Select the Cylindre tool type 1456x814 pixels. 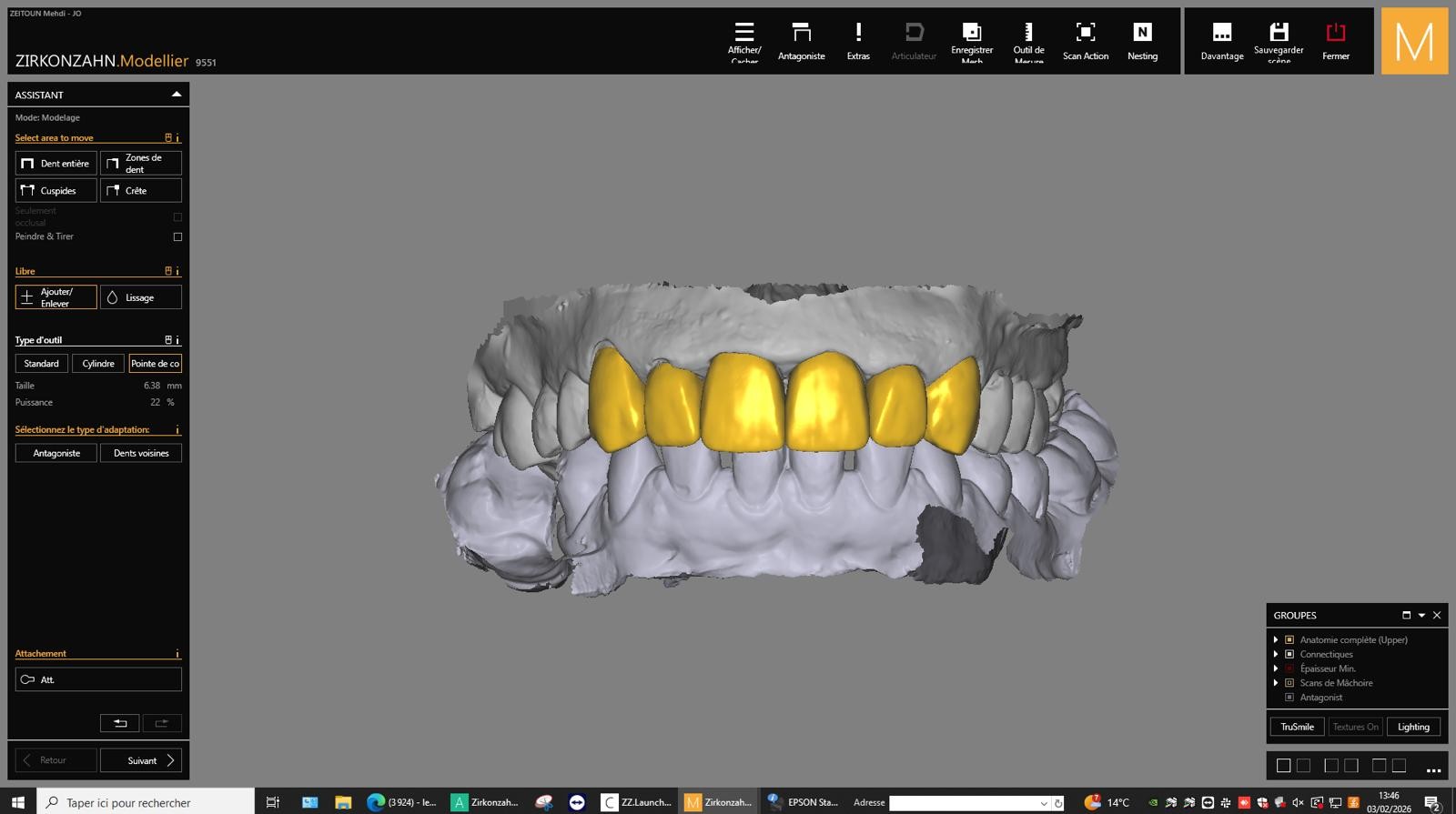98,364
